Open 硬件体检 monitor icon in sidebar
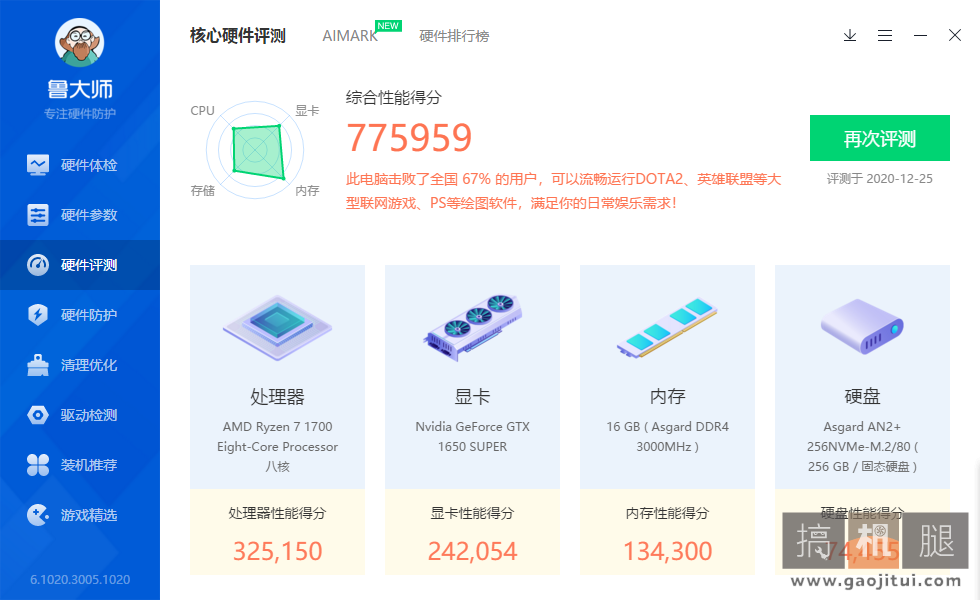This screenshot has width=980, height=600. [x=38, y=165]
